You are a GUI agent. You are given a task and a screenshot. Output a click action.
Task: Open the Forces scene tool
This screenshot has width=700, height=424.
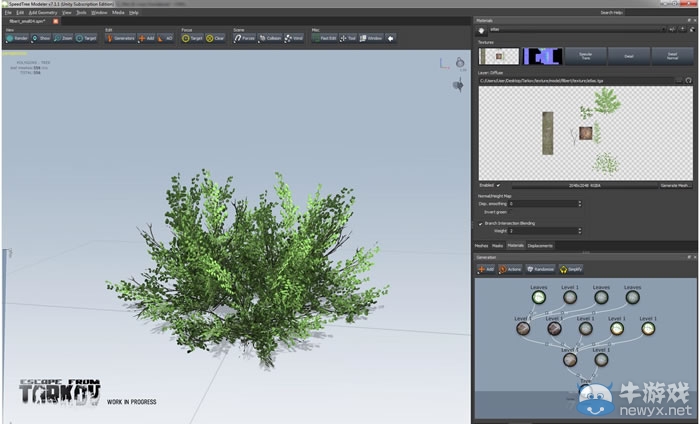(245, 38)
